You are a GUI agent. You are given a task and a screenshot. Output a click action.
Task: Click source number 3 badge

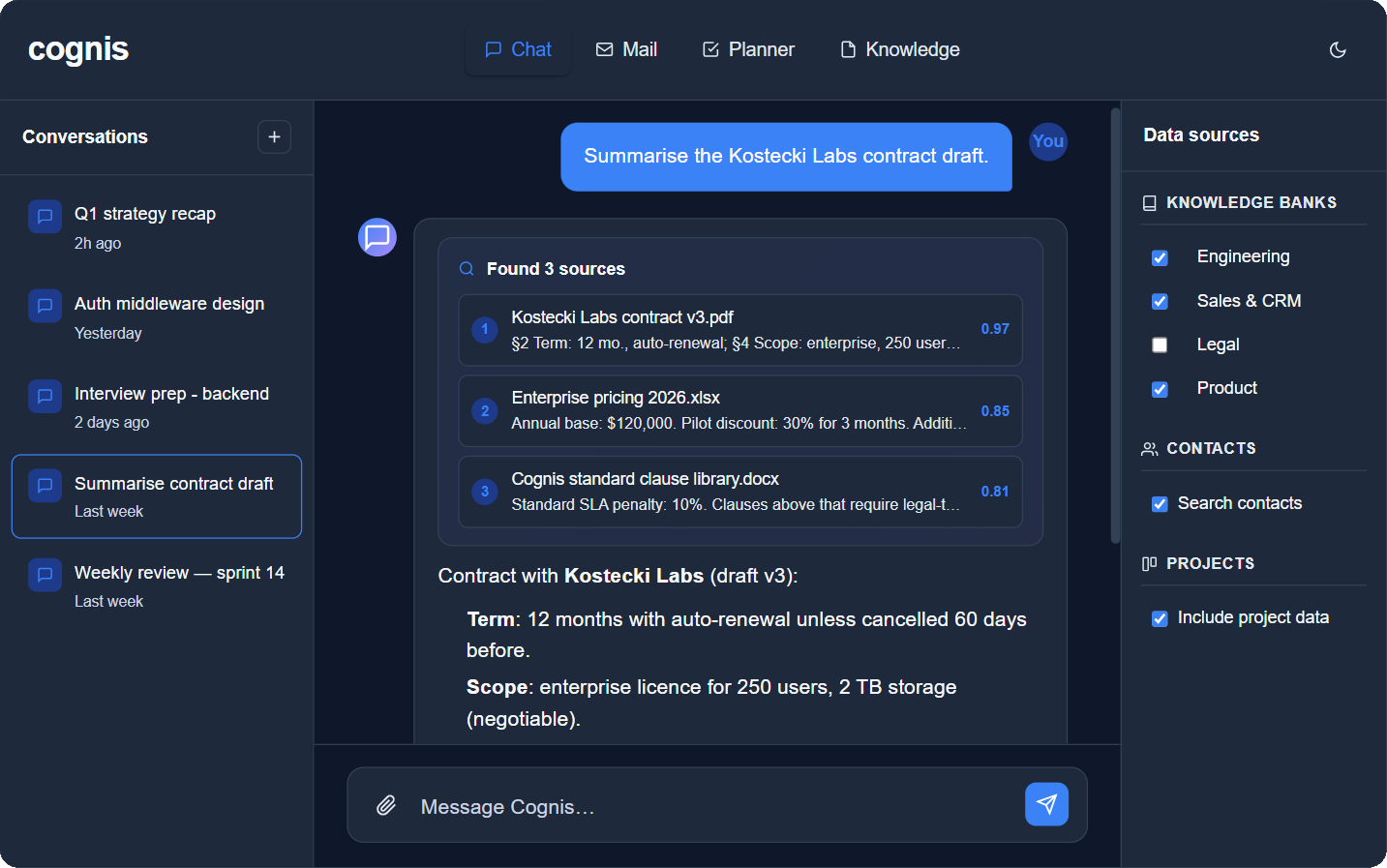coord(485,492)
